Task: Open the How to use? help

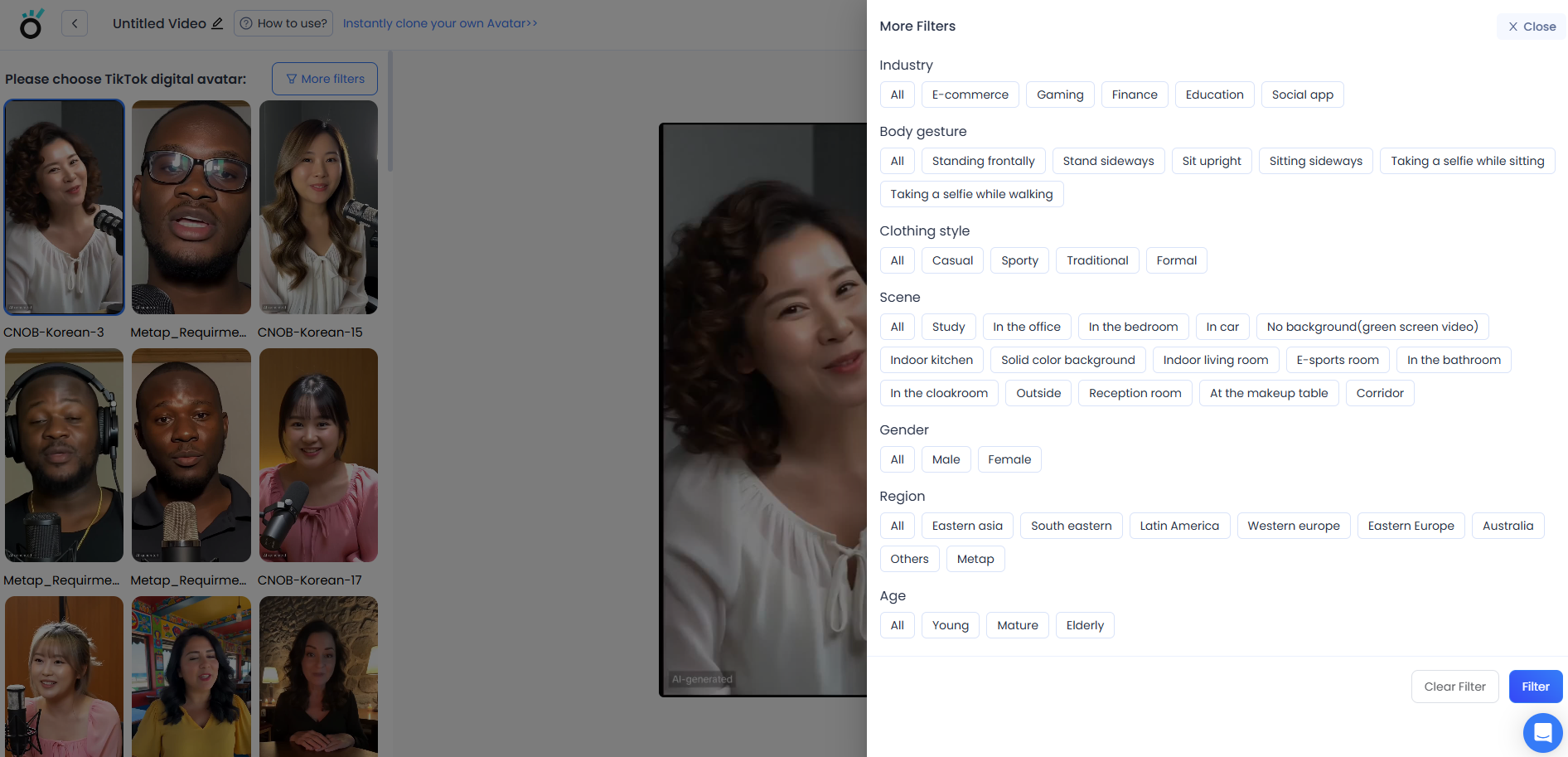Action: point(283,23)
